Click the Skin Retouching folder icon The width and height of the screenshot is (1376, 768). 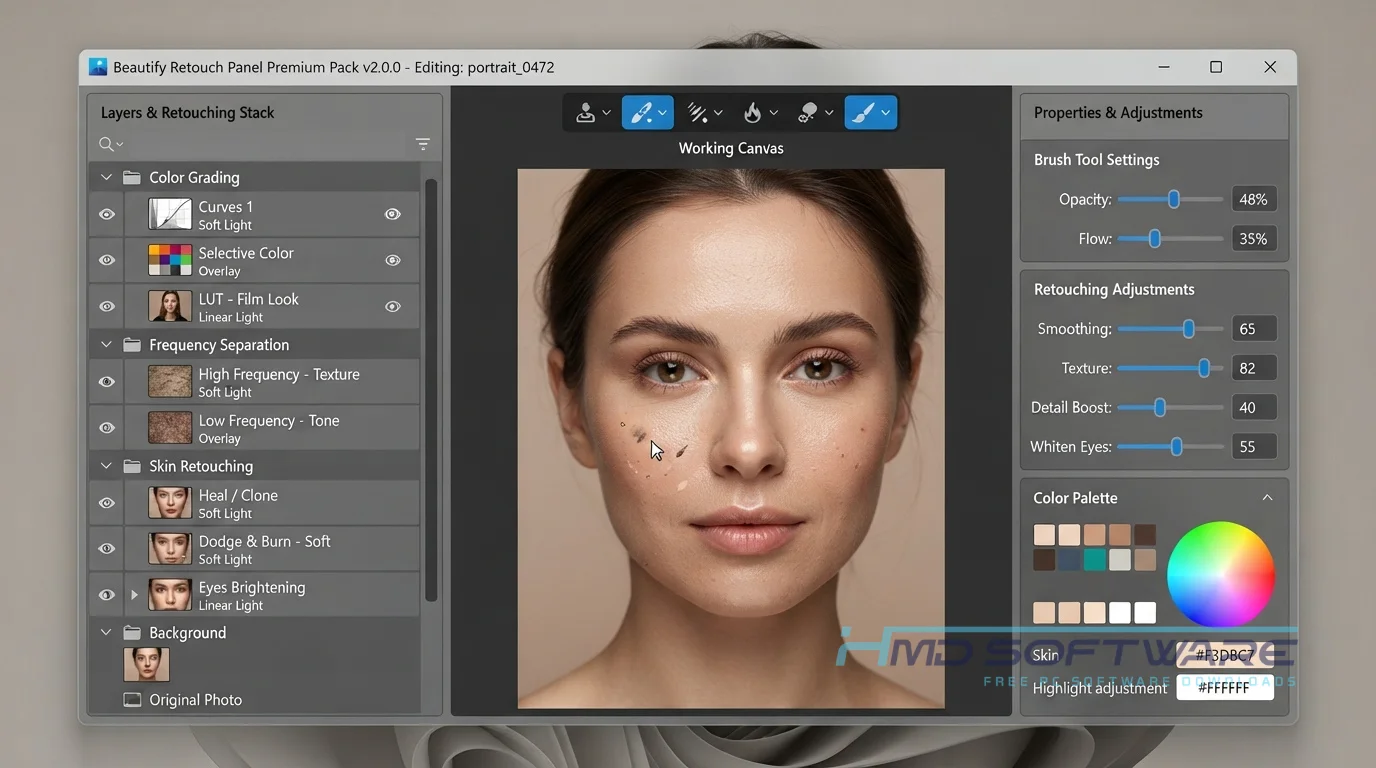pyautogui.click(x=131, y=466)
